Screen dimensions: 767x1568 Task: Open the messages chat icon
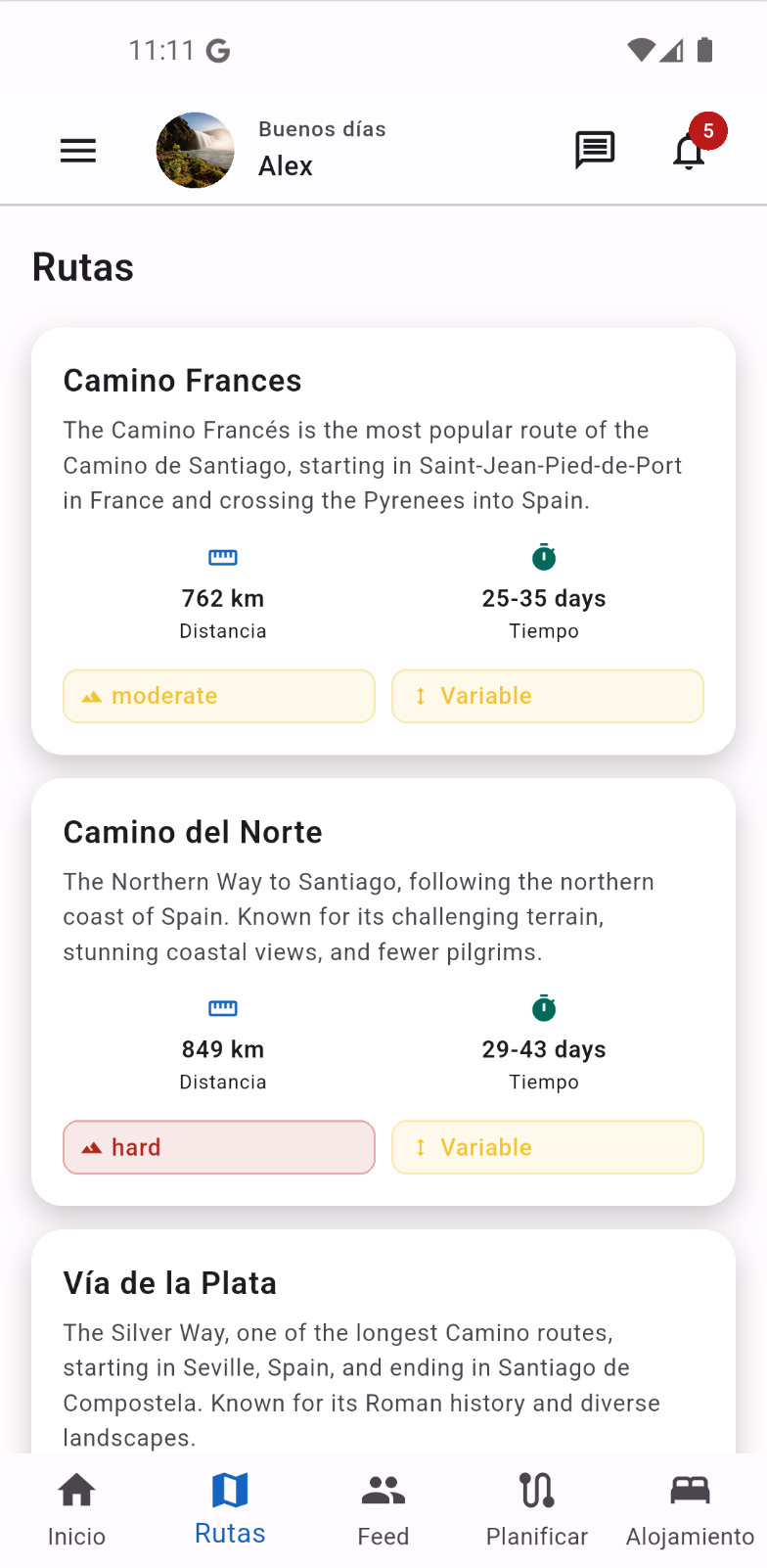[x=594, y=151]
